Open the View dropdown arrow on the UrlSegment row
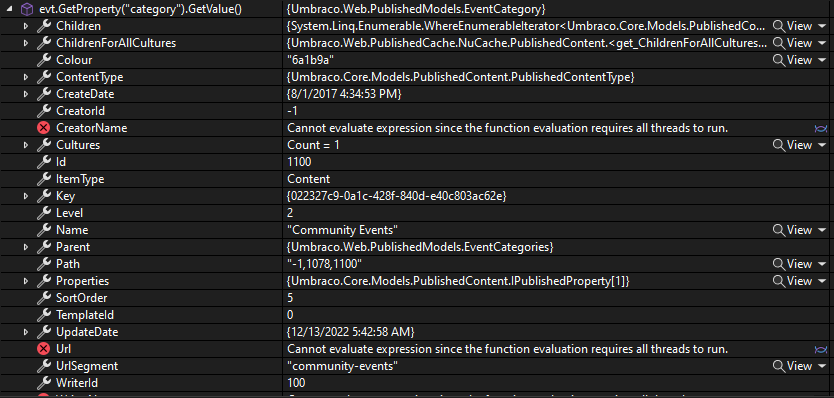 click(x=822, y=367)
